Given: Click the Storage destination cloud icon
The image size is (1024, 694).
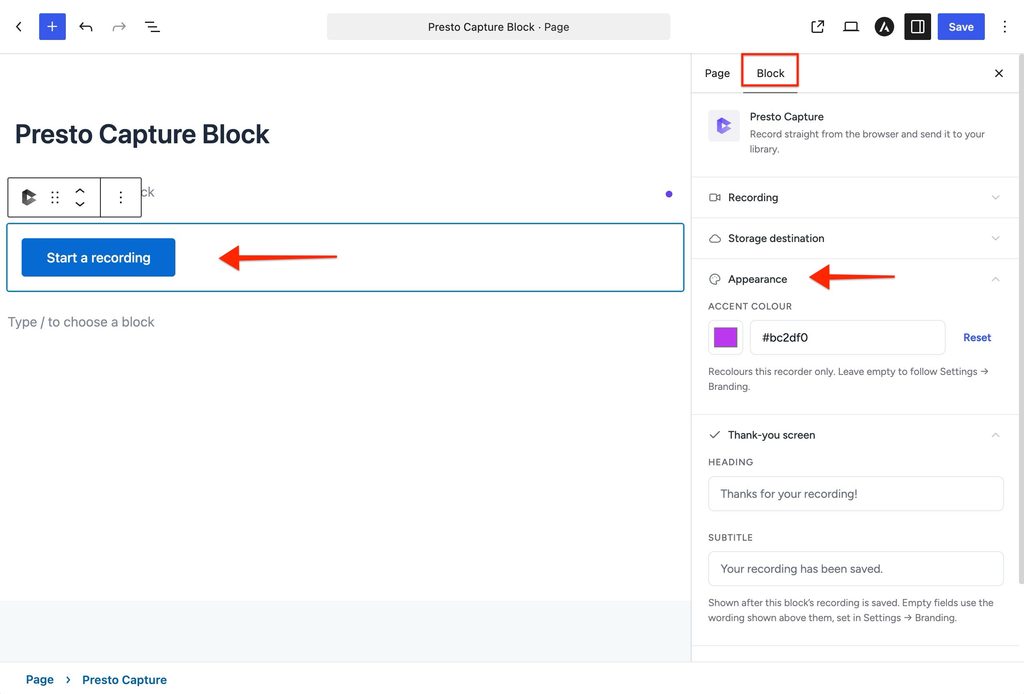Looking at the screenshot, I should pyautogui.click(x=714, y=238).
